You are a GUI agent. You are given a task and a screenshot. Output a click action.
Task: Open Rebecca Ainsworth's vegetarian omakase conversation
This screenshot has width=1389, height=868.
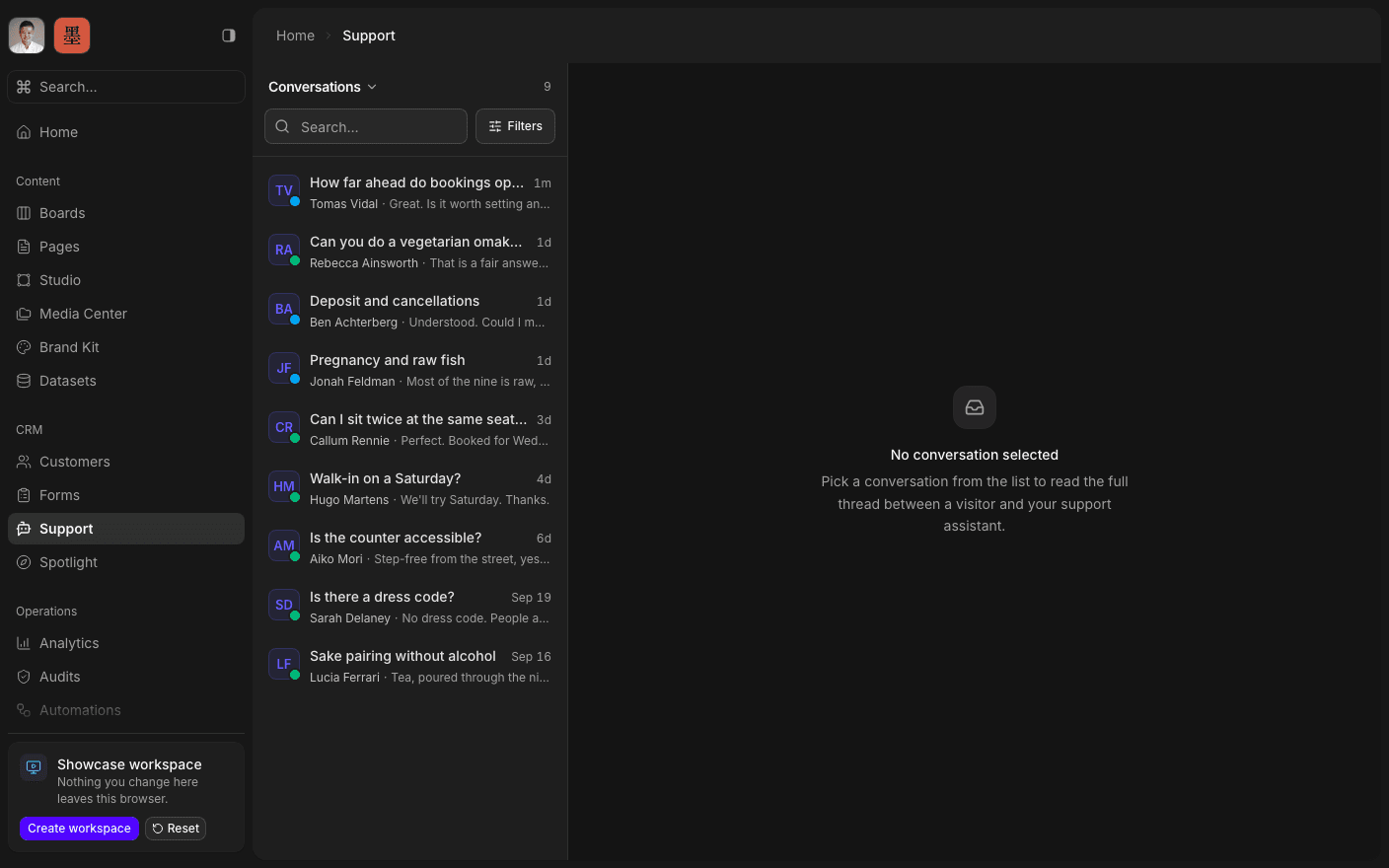point(410,252)
